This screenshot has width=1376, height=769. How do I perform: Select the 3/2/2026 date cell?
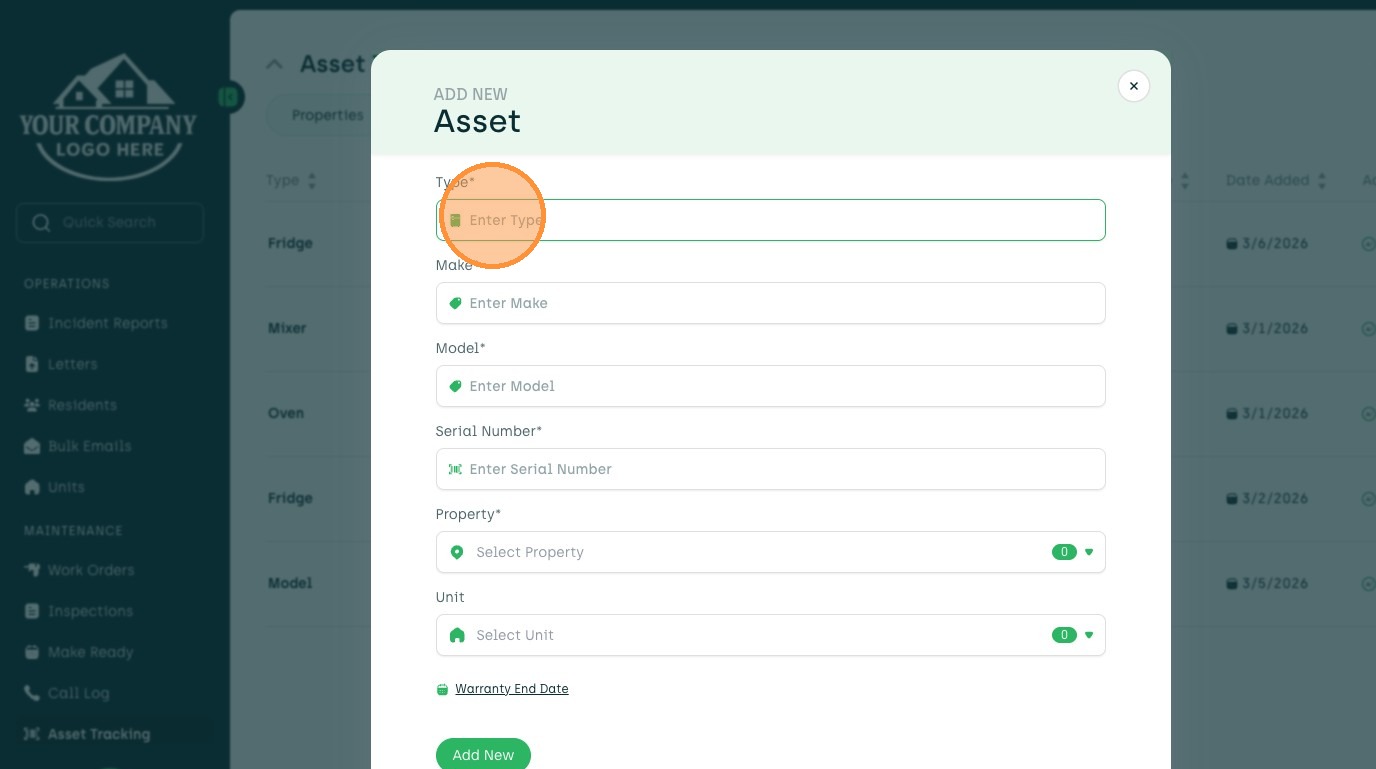pos(1267,499)
